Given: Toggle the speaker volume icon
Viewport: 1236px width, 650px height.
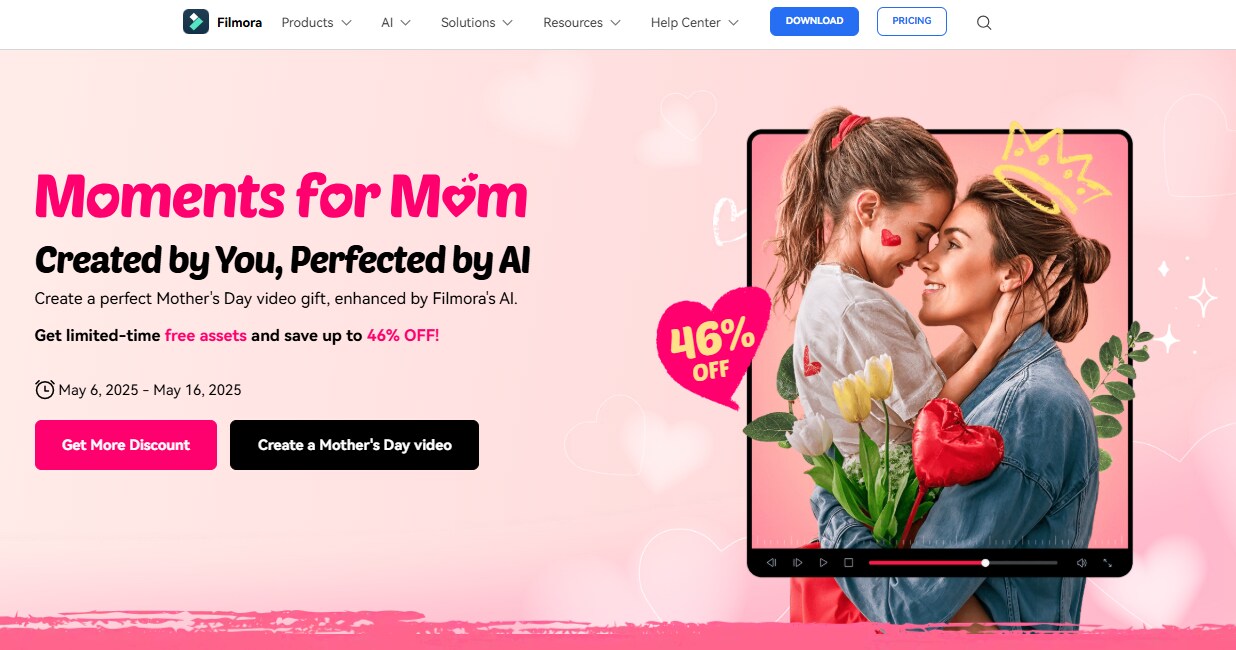Looking at the screenshot, I should pos(1081,563).
